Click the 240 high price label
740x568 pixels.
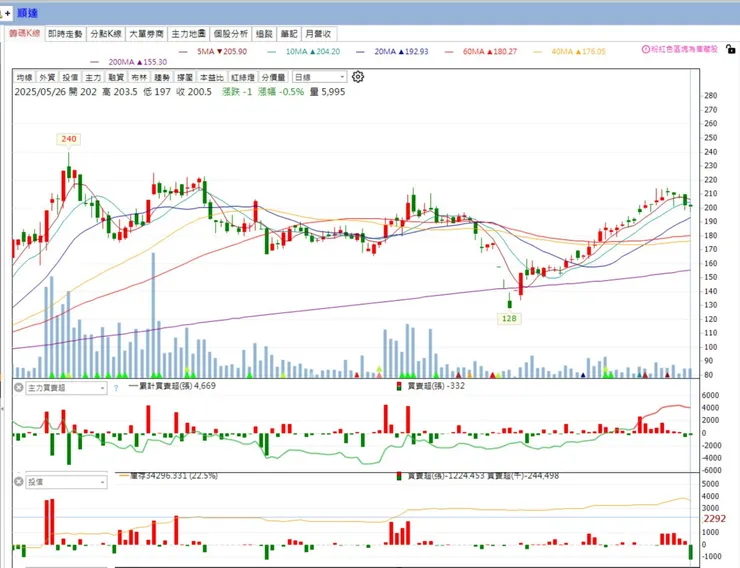coord(68,139)
